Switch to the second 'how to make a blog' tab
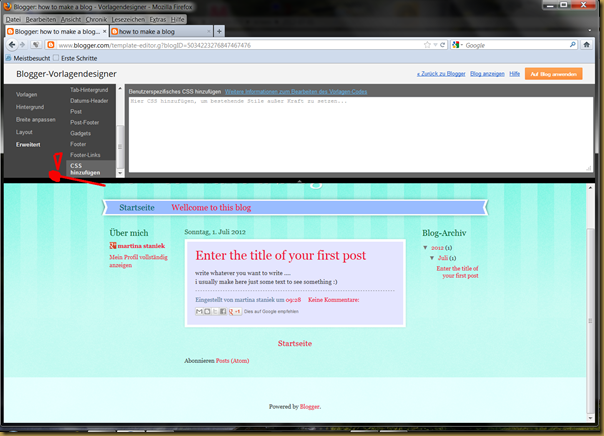Screen dimensions: 604x436 click(x=161, y=31)
